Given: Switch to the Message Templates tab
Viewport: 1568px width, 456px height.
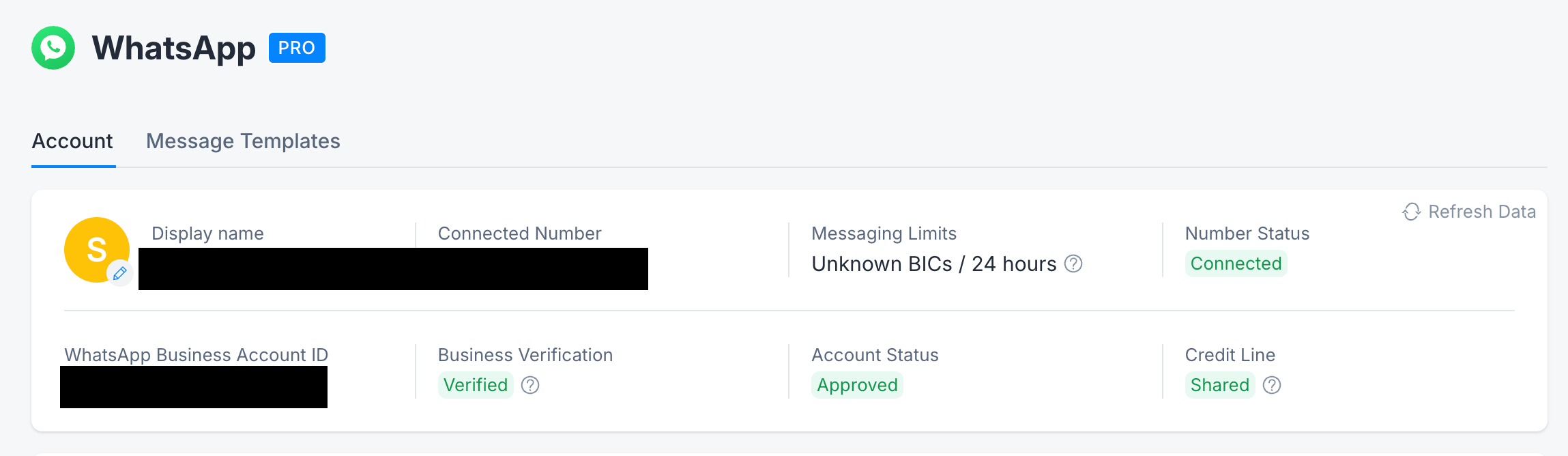Looking at the screenshot, I should pos(243,141).
